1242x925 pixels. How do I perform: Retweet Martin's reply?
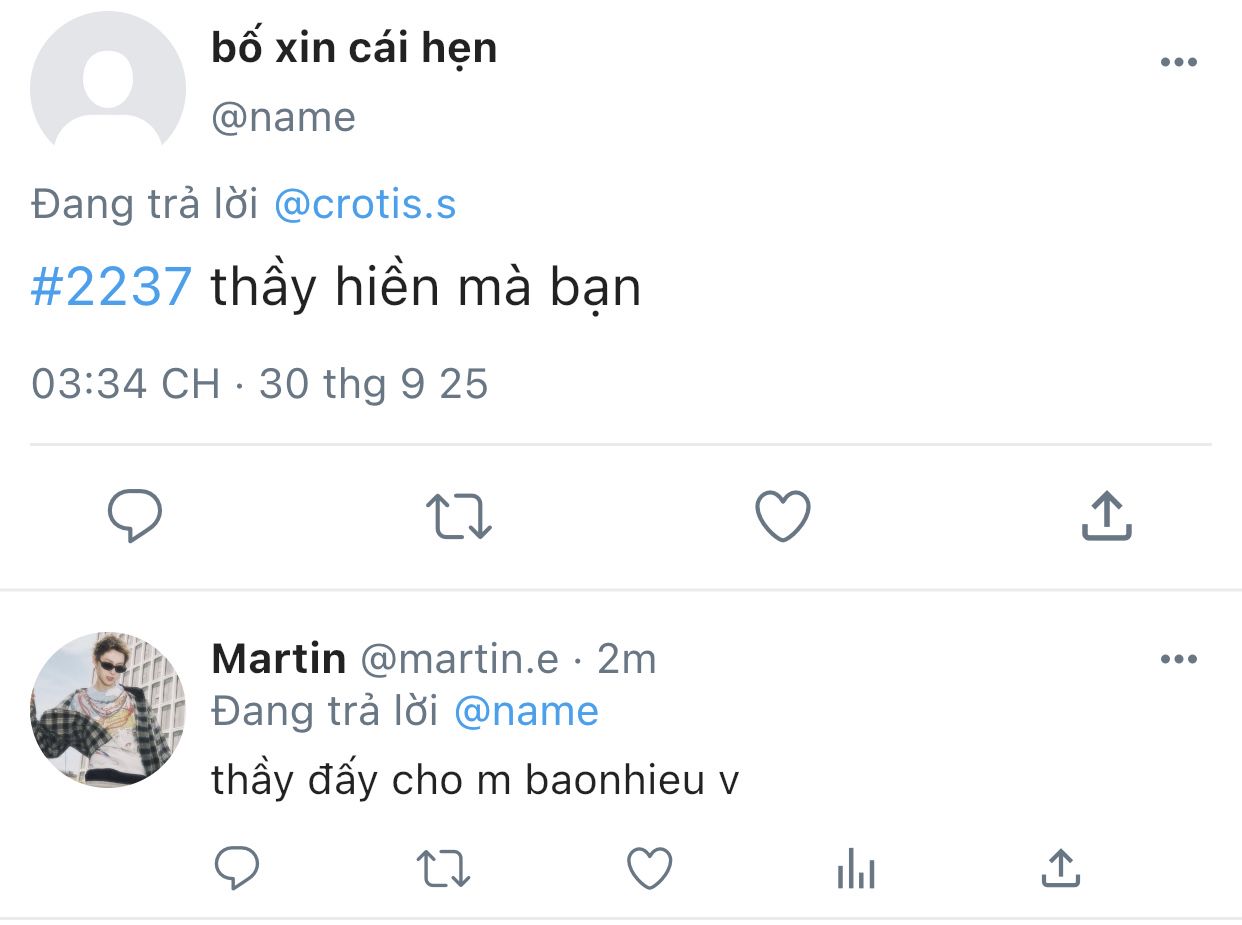click(443, 868)
